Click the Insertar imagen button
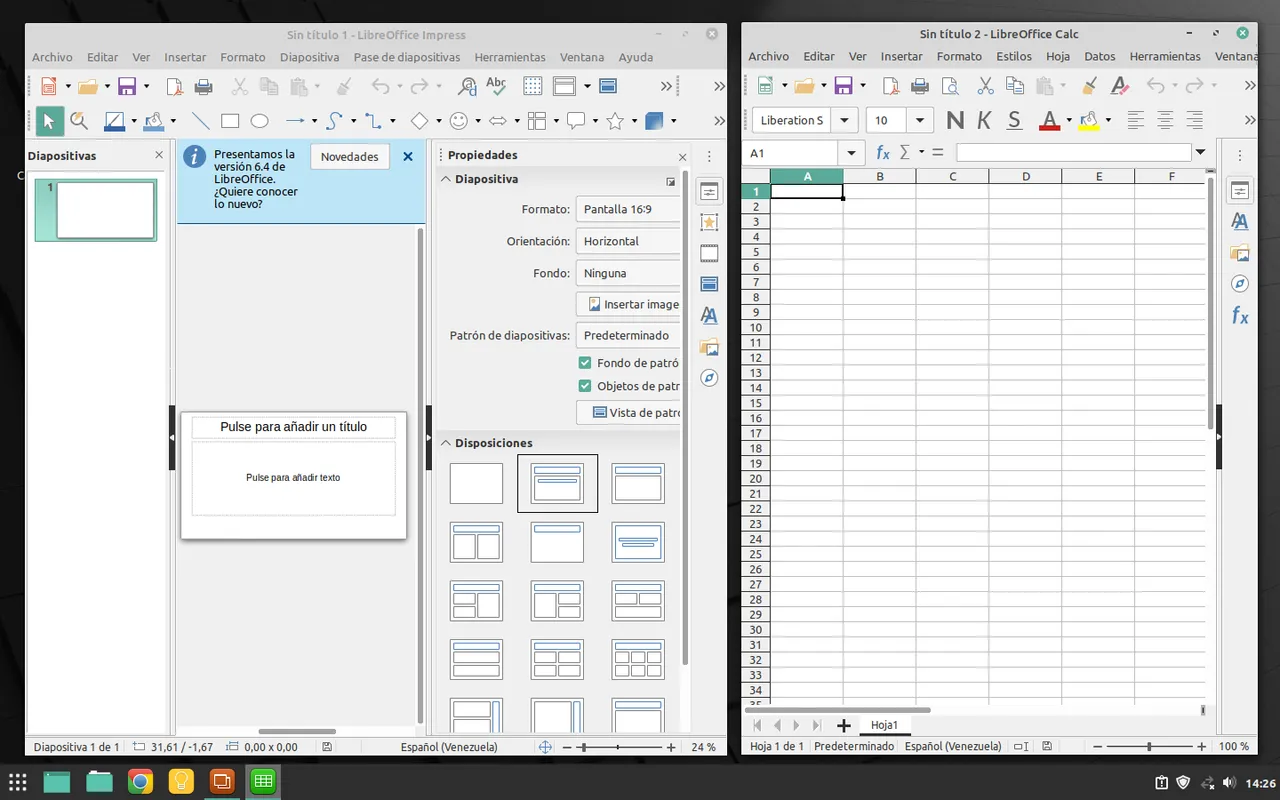 (x=628, y=304)
